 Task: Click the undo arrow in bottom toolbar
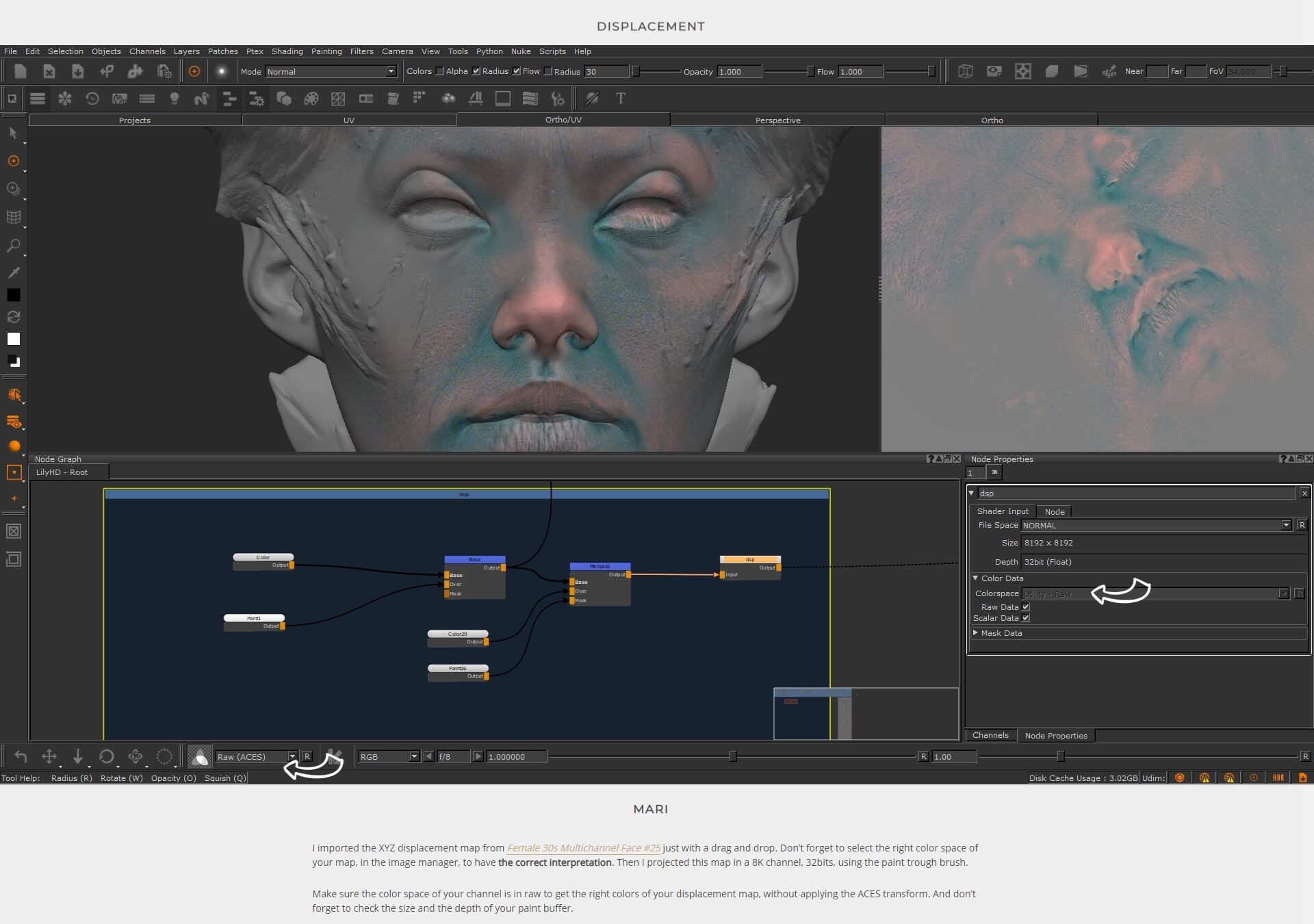(x=21, y=756)
